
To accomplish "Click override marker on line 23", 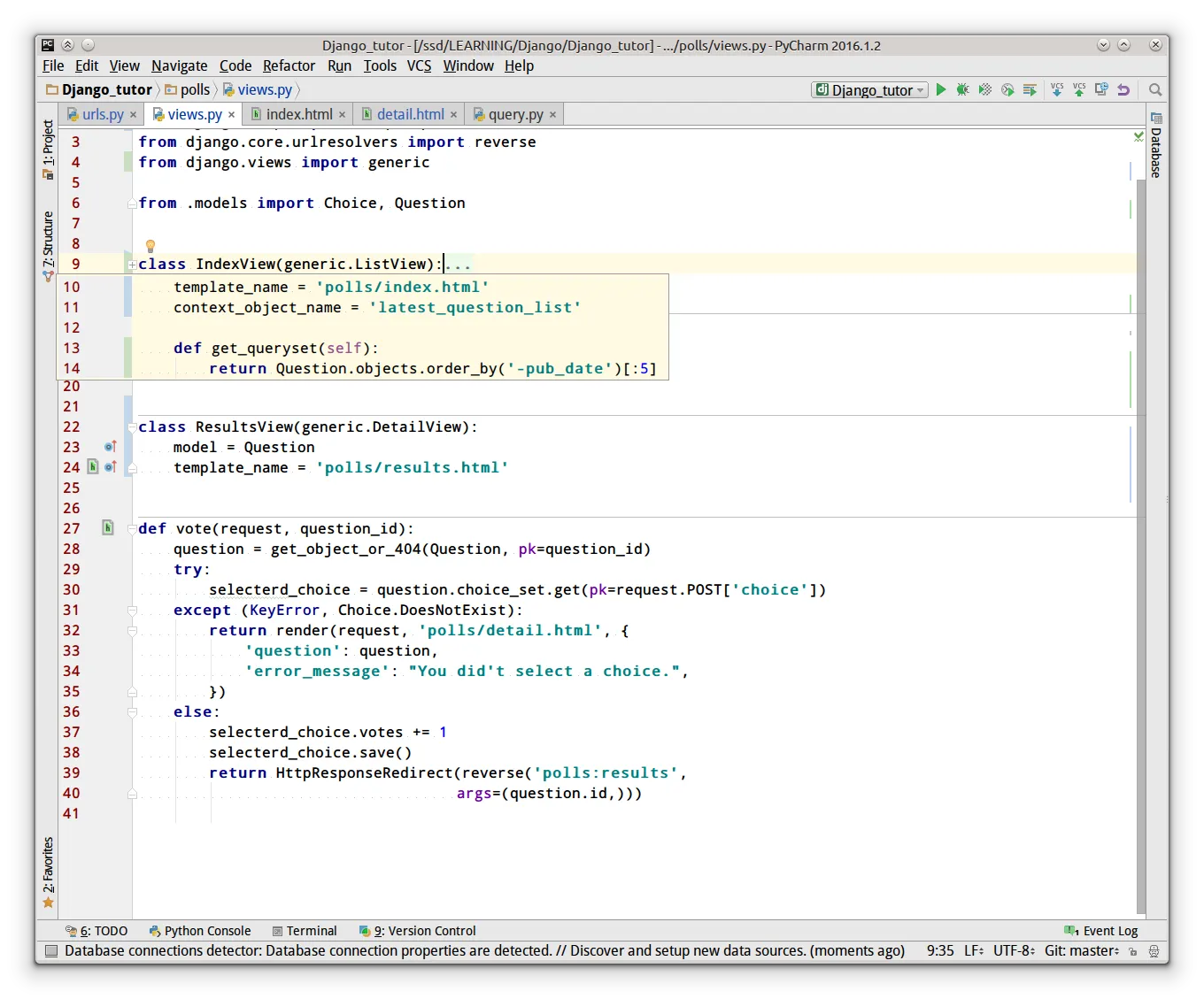I will coord(111,447).
